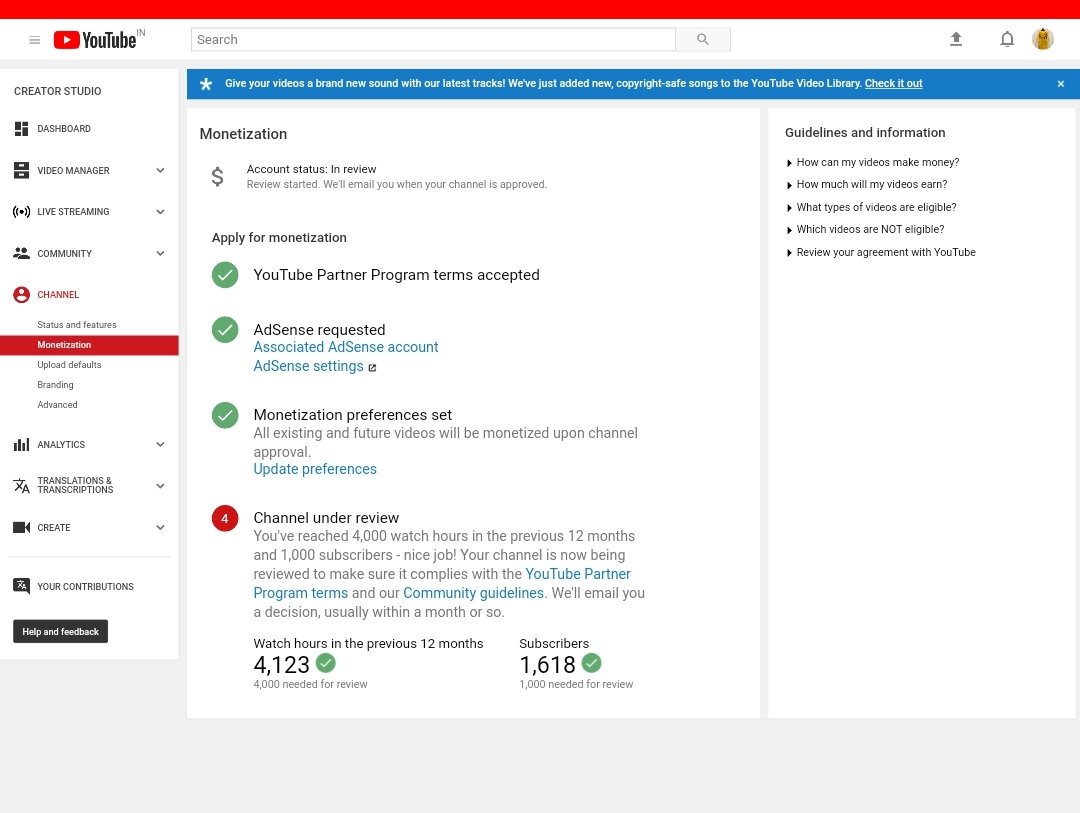Expand the Translations & Transcriptions chevron
Viewport: 1080px width, 813px height.
160,486
